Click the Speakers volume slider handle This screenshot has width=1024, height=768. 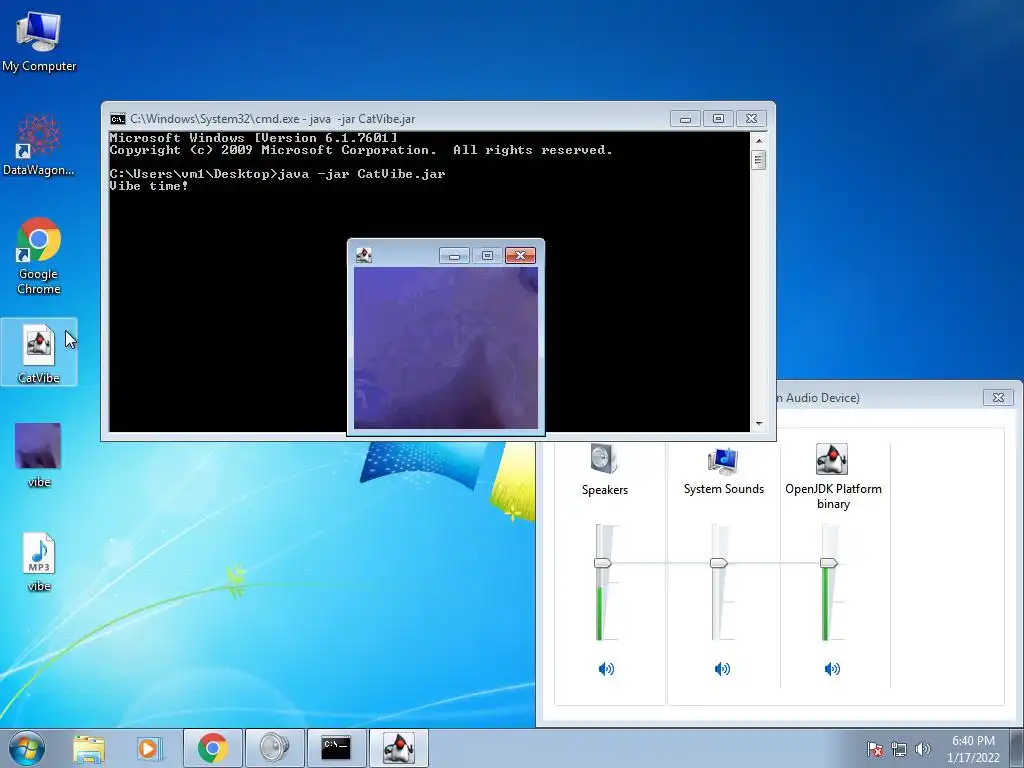tap(602, 563)
